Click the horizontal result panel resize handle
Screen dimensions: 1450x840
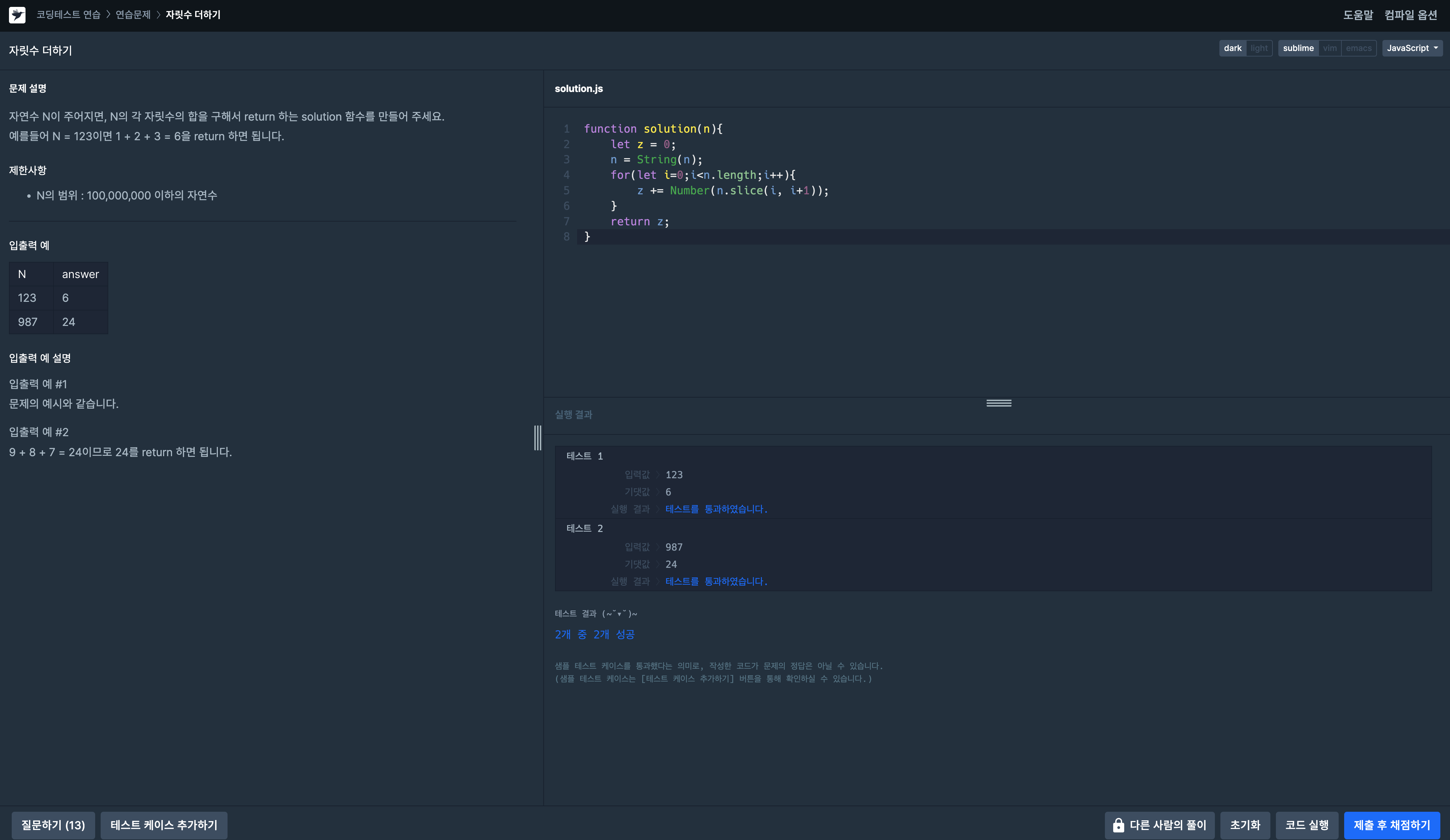point(999,403)
